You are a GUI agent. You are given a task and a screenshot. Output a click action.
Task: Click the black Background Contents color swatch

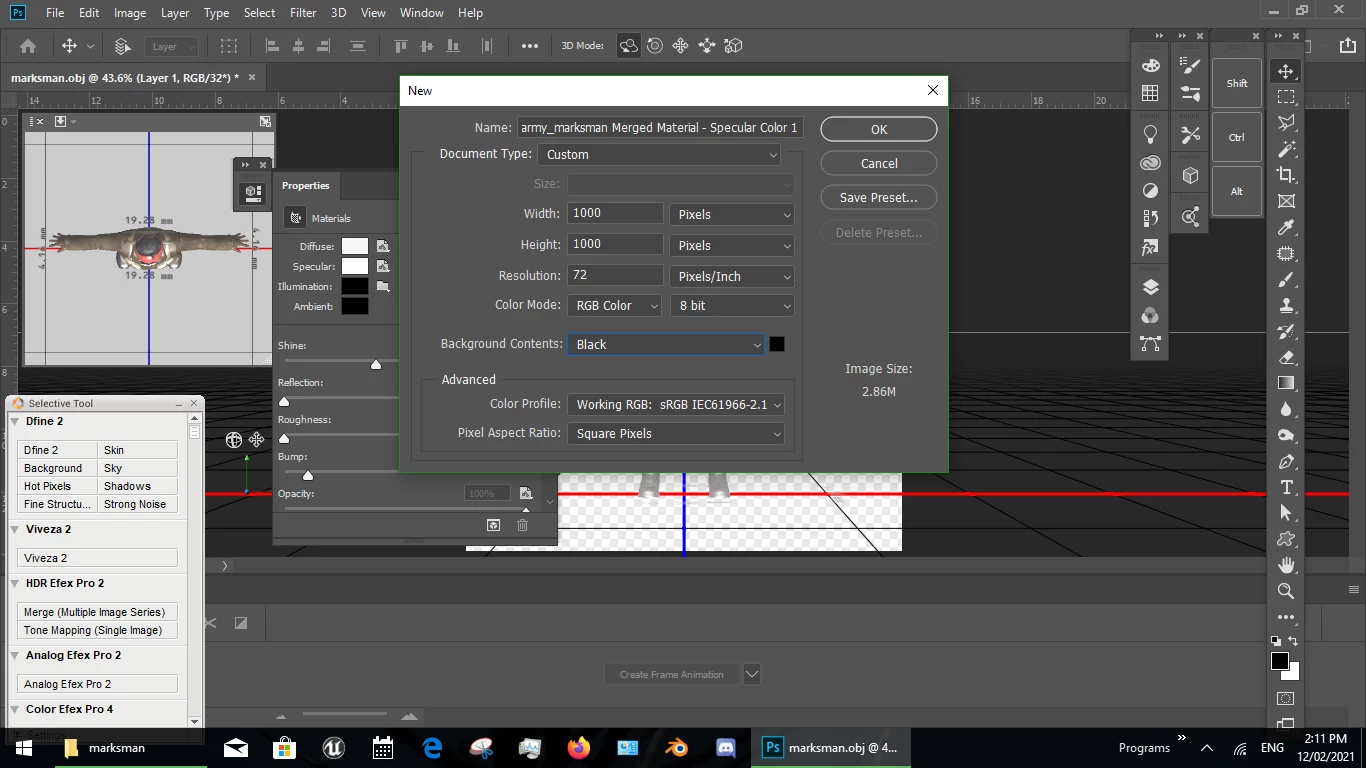pyautogui.click(x=777, y=344)
